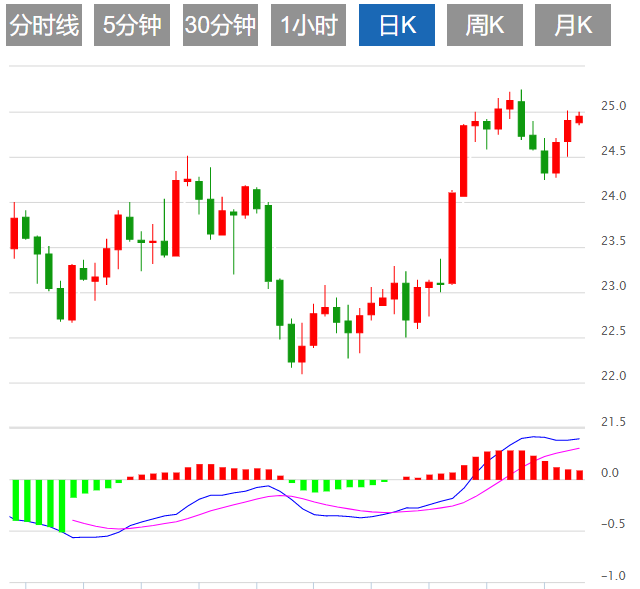Switch to the 分时线 tab
640x589 pixels.
(x=43, y=27)
